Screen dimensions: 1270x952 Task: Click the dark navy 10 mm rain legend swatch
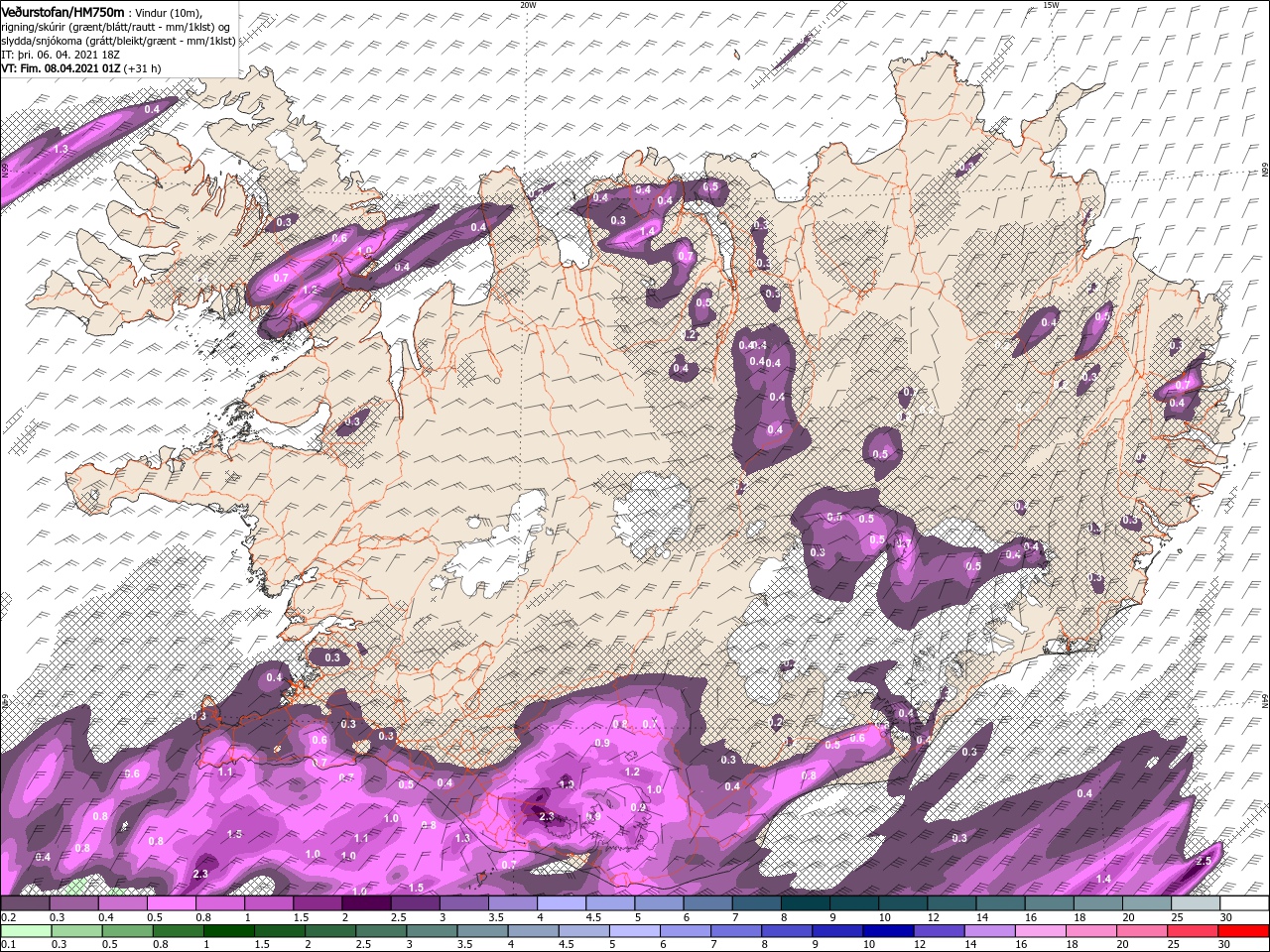pos(887,930)
